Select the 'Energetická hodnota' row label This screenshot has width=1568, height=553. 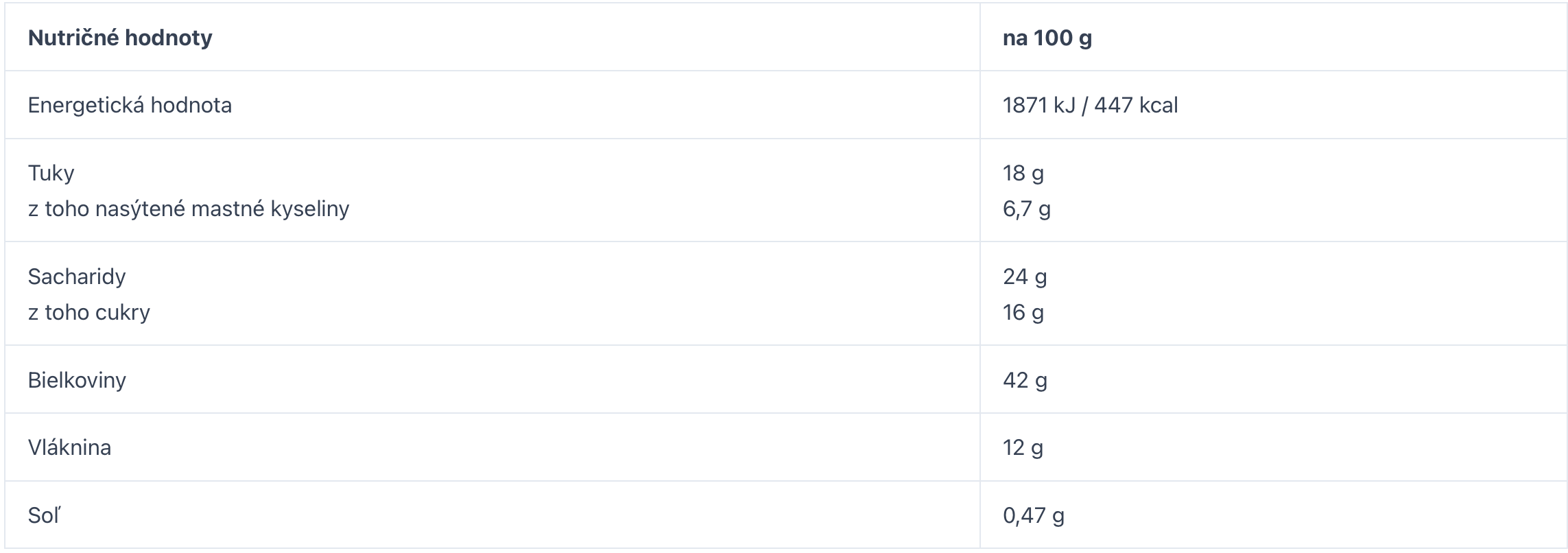130,105
